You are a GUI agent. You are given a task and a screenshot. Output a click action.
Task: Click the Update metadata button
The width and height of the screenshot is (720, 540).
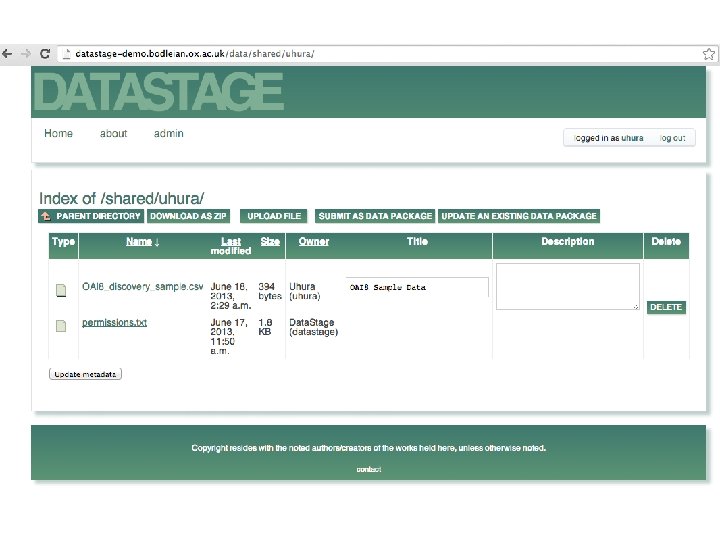click(x=85, y=374)
